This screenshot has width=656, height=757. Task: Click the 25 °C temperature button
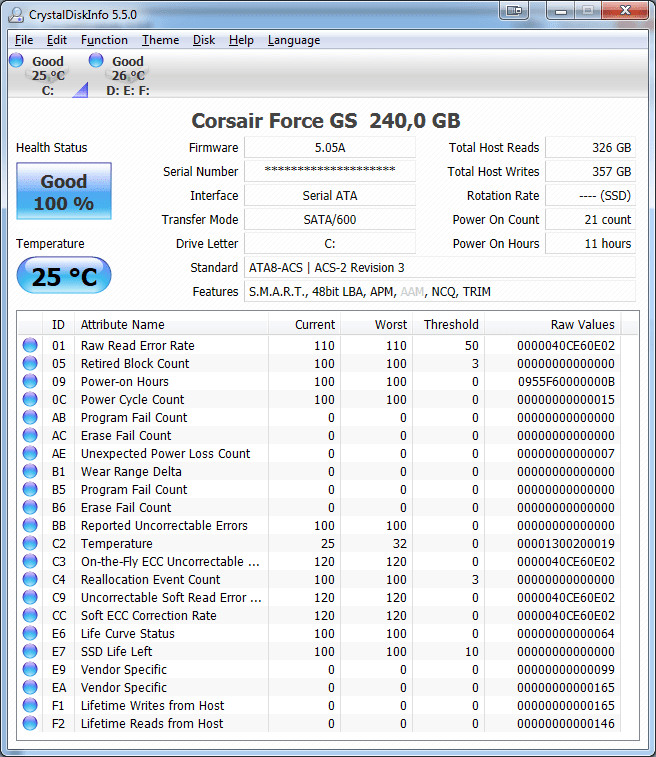tap(64, 276)
